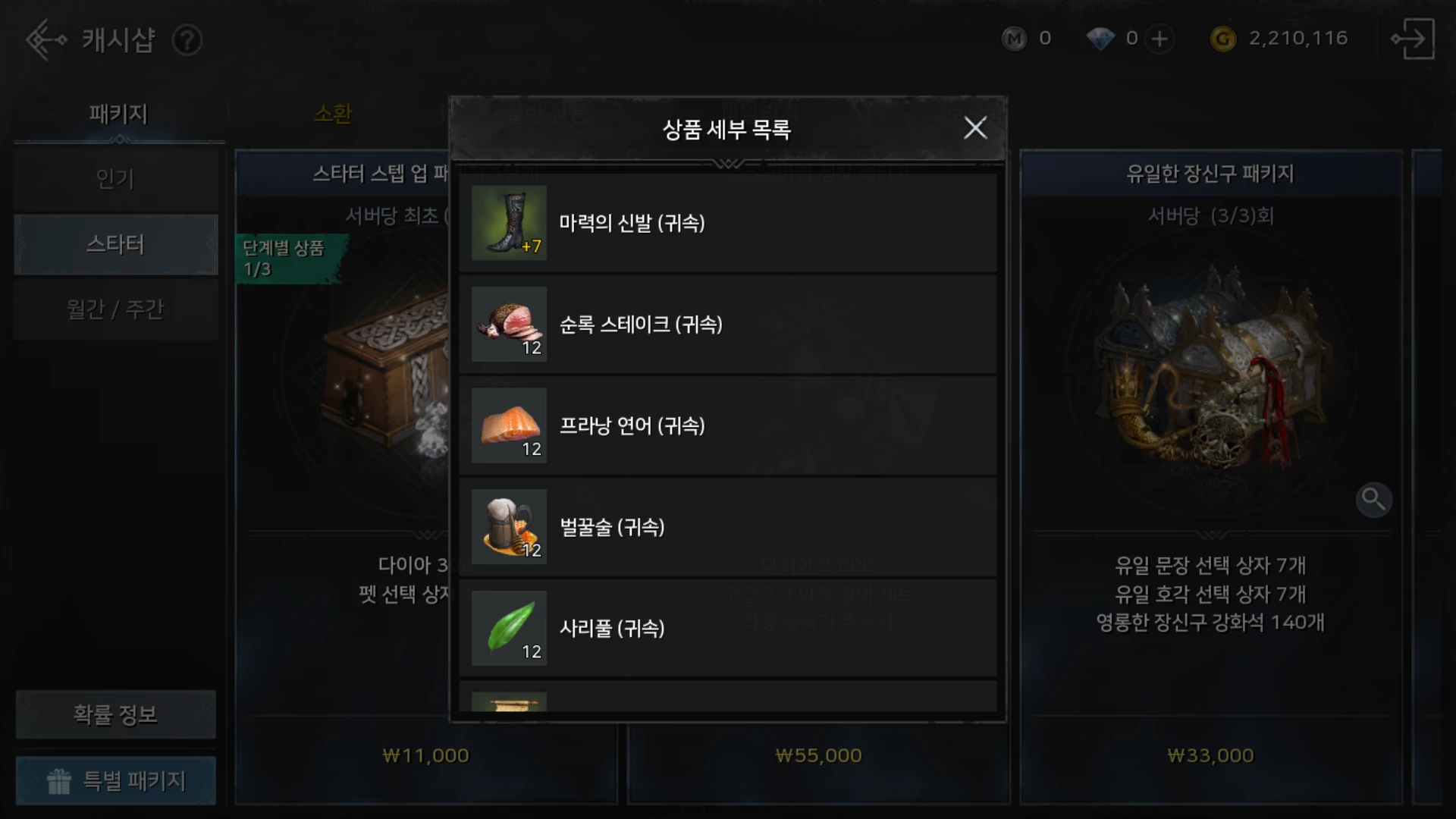Select the 프라낭 연어 salmon icon

tap(509, 425)
